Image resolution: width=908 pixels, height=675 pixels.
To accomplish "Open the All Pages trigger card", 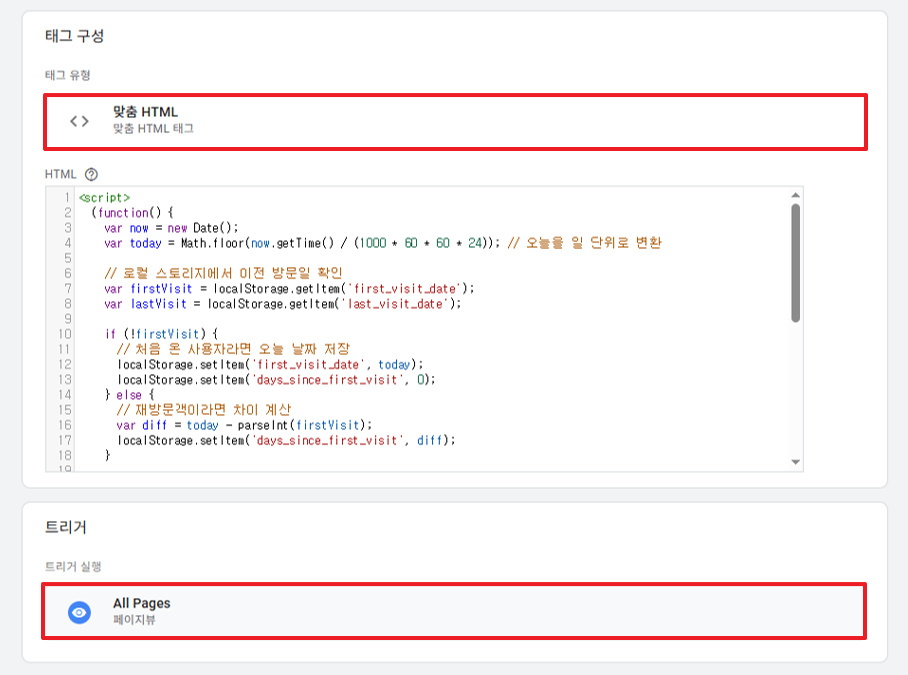I will [x=454, y=611].
